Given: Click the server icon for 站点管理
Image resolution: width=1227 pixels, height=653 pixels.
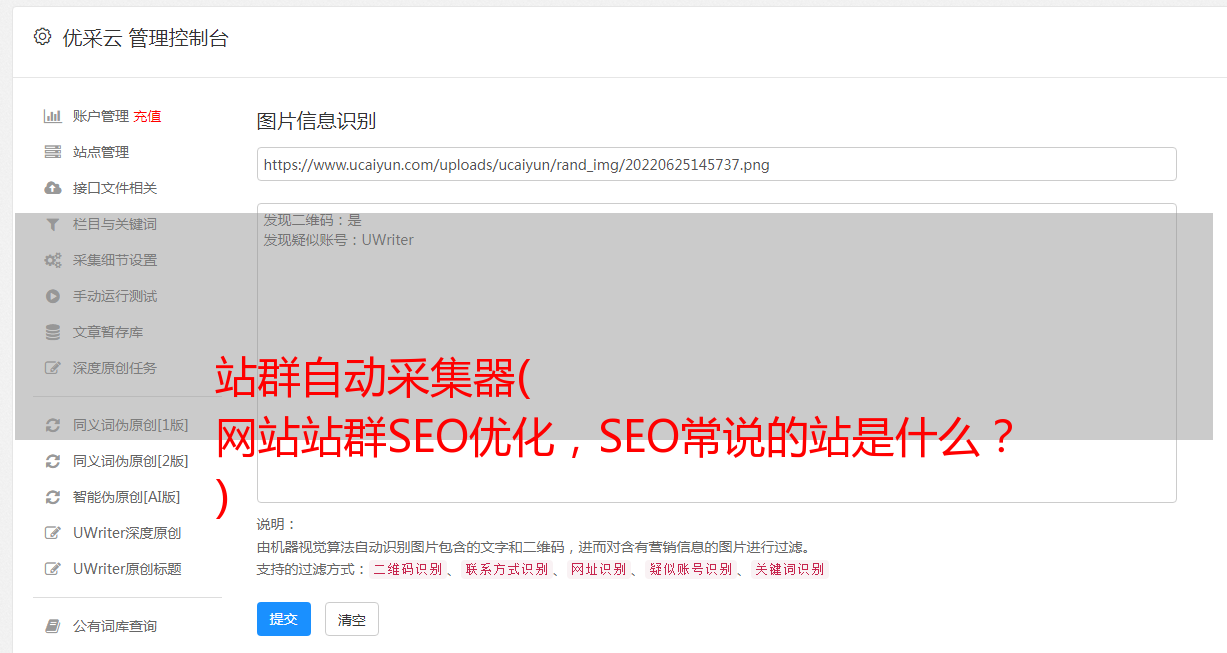Looking at the screenshot, I should [53, 152].
